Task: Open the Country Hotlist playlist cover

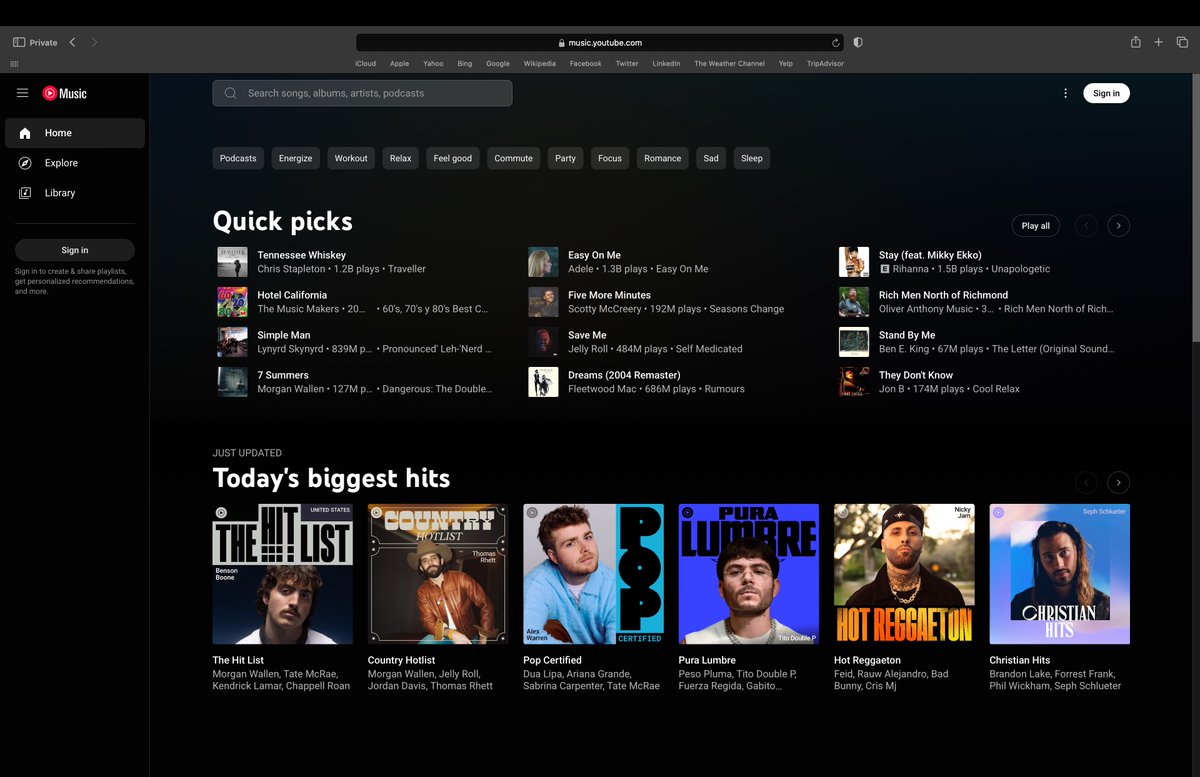Action: (x=438, y=574)
